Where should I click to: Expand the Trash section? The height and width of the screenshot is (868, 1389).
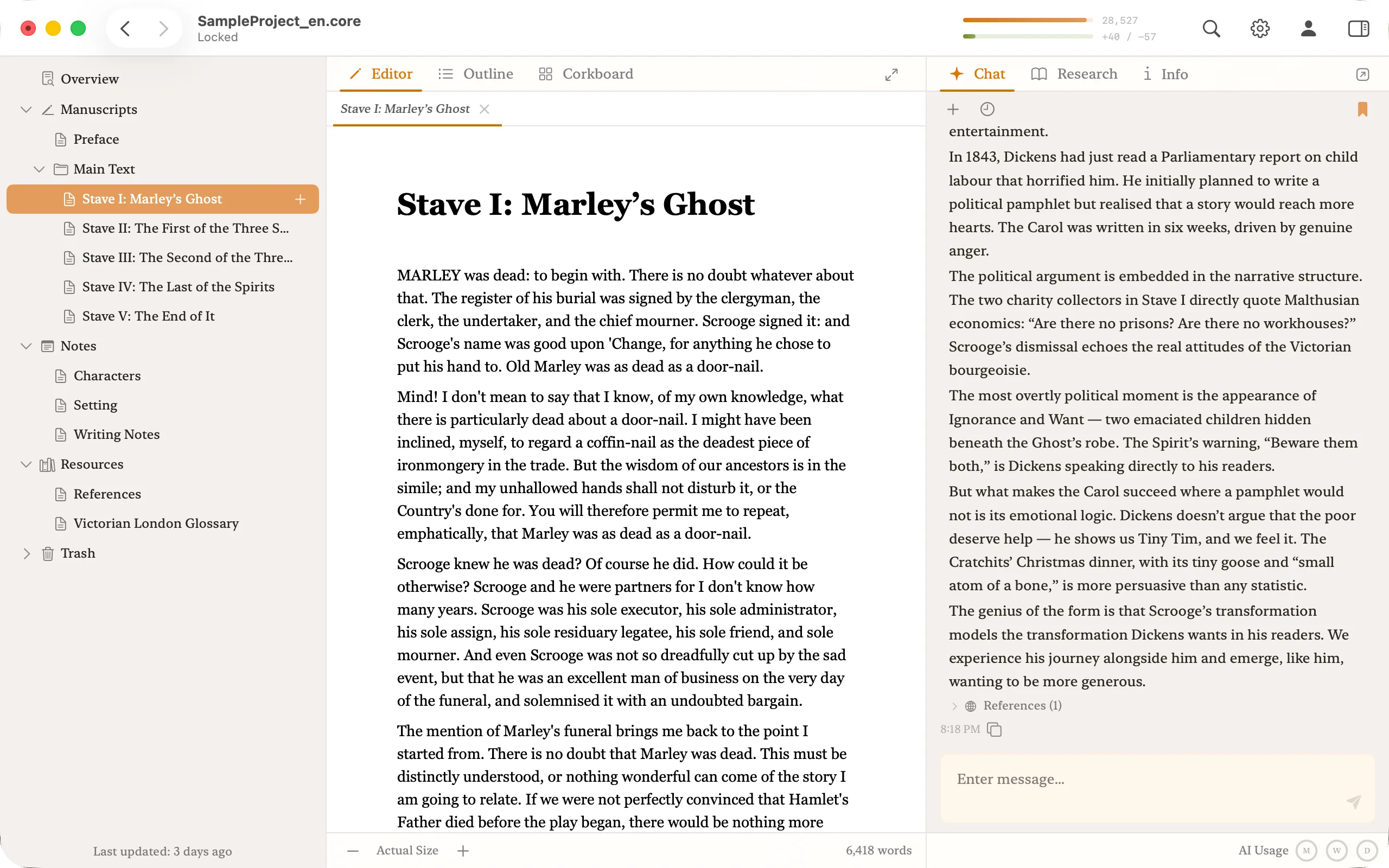[27, 553]
